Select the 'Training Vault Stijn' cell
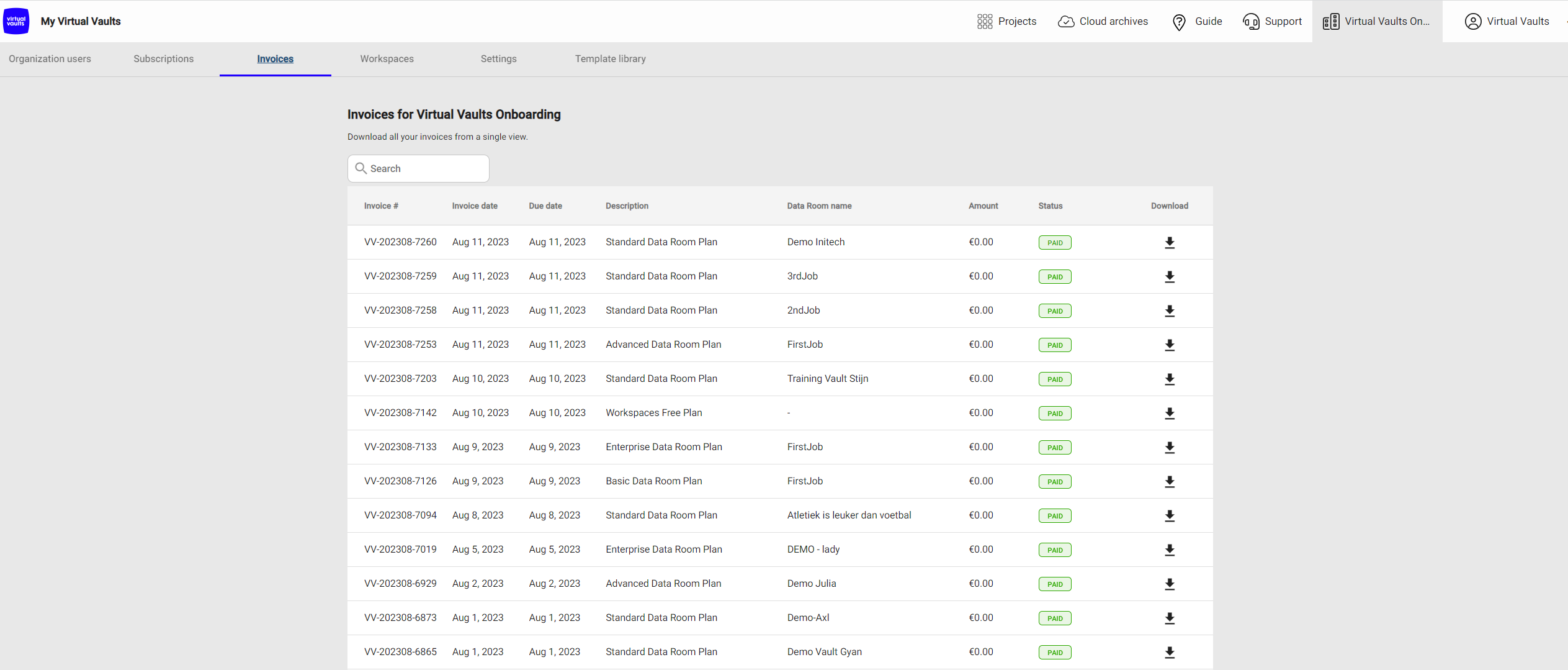 [828, 379]
